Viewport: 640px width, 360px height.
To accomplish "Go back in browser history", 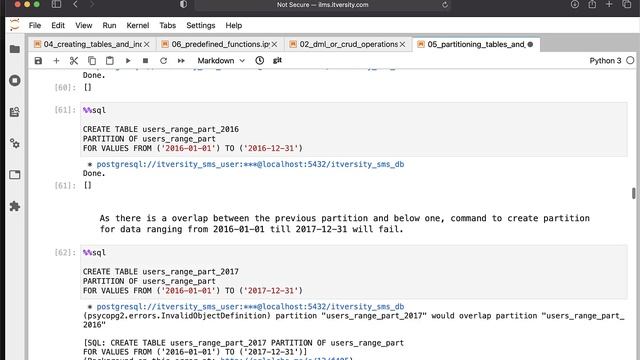I will pyautogui.click(x=76, y=4).
